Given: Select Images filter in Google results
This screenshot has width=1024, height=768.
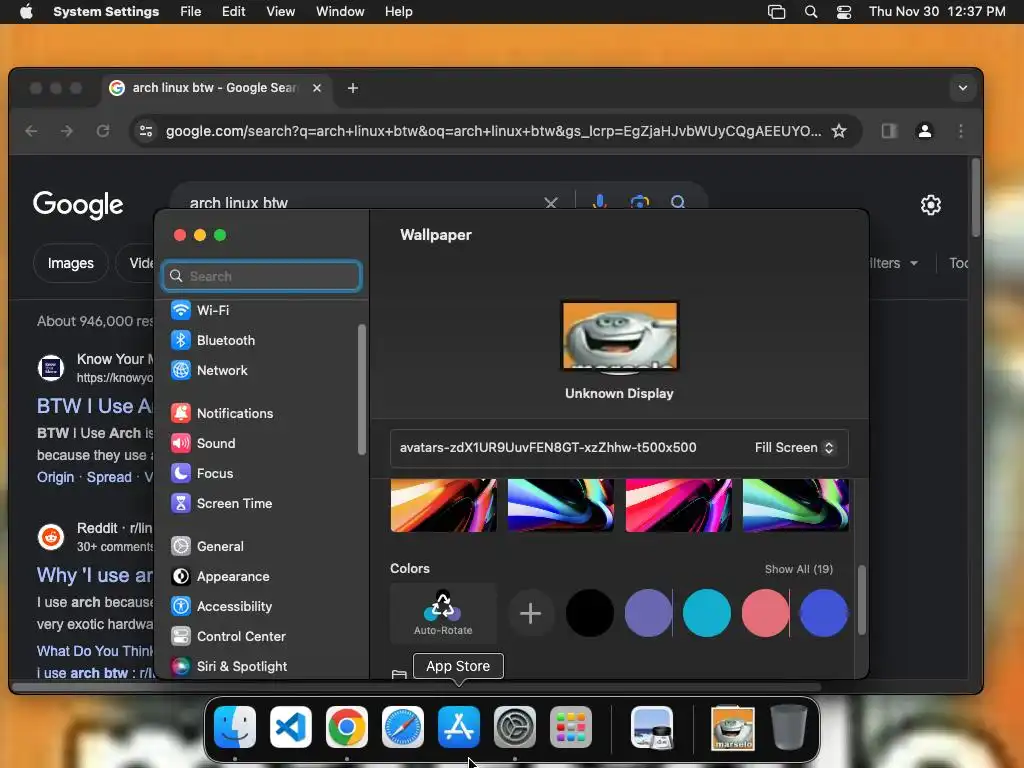Looking at the screenshot, I should coord(71,263).
